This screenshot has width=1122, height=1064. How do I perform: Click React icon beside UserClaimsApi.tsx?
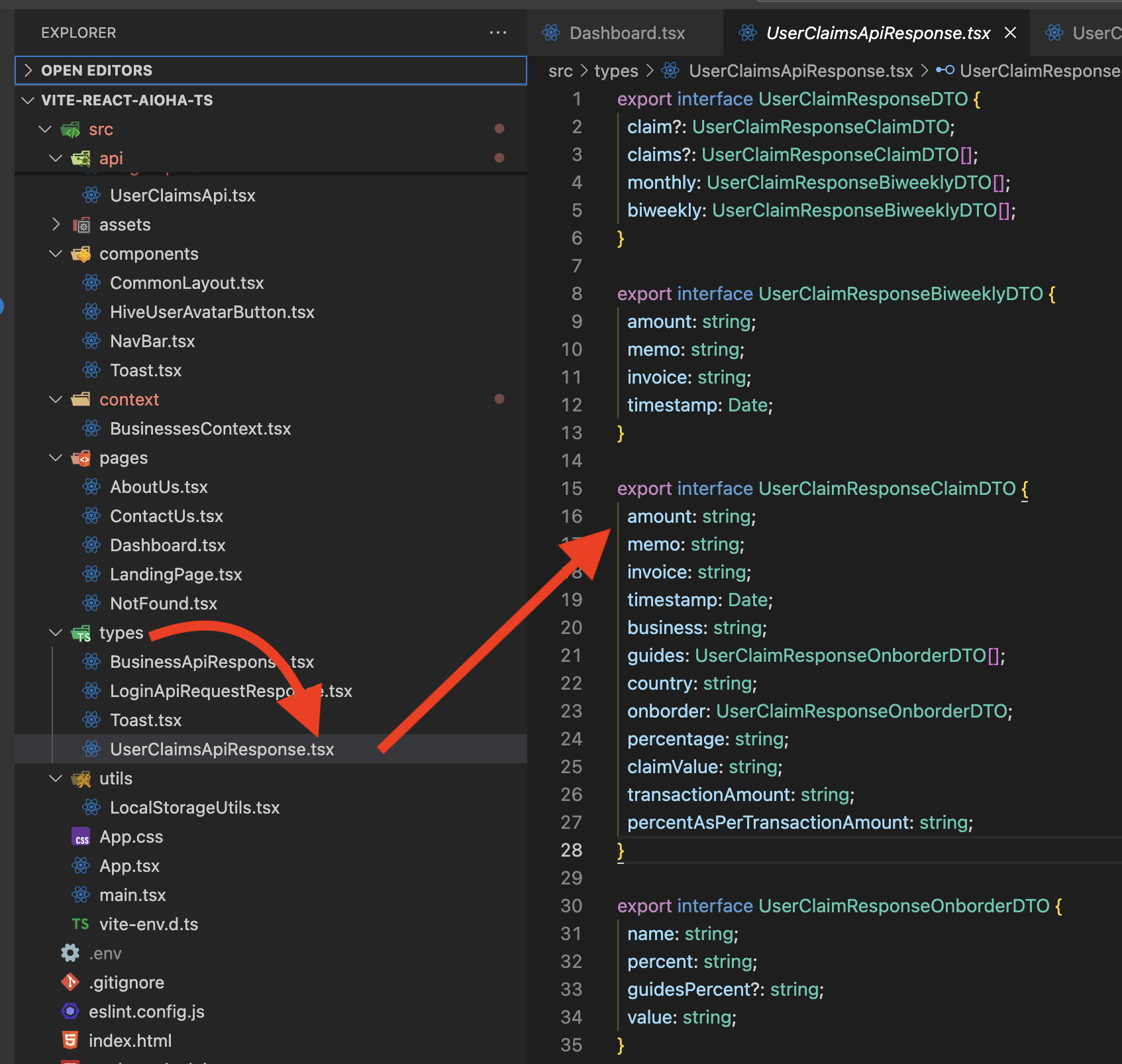(91, 195)
